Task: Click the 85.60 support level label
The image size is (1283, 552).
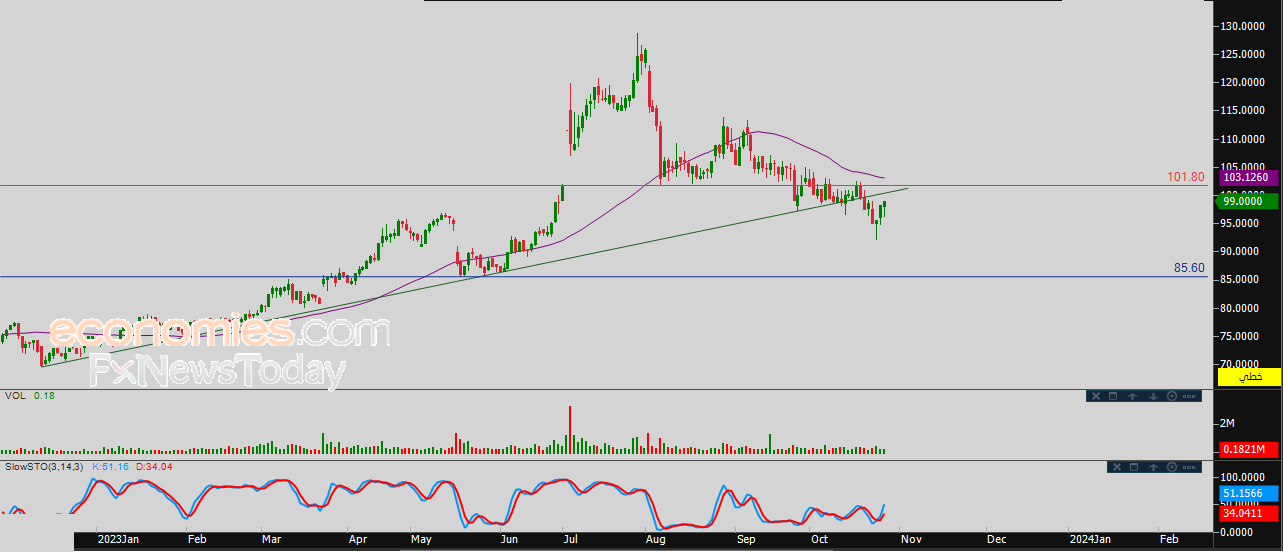Action: pos(1189,268)
